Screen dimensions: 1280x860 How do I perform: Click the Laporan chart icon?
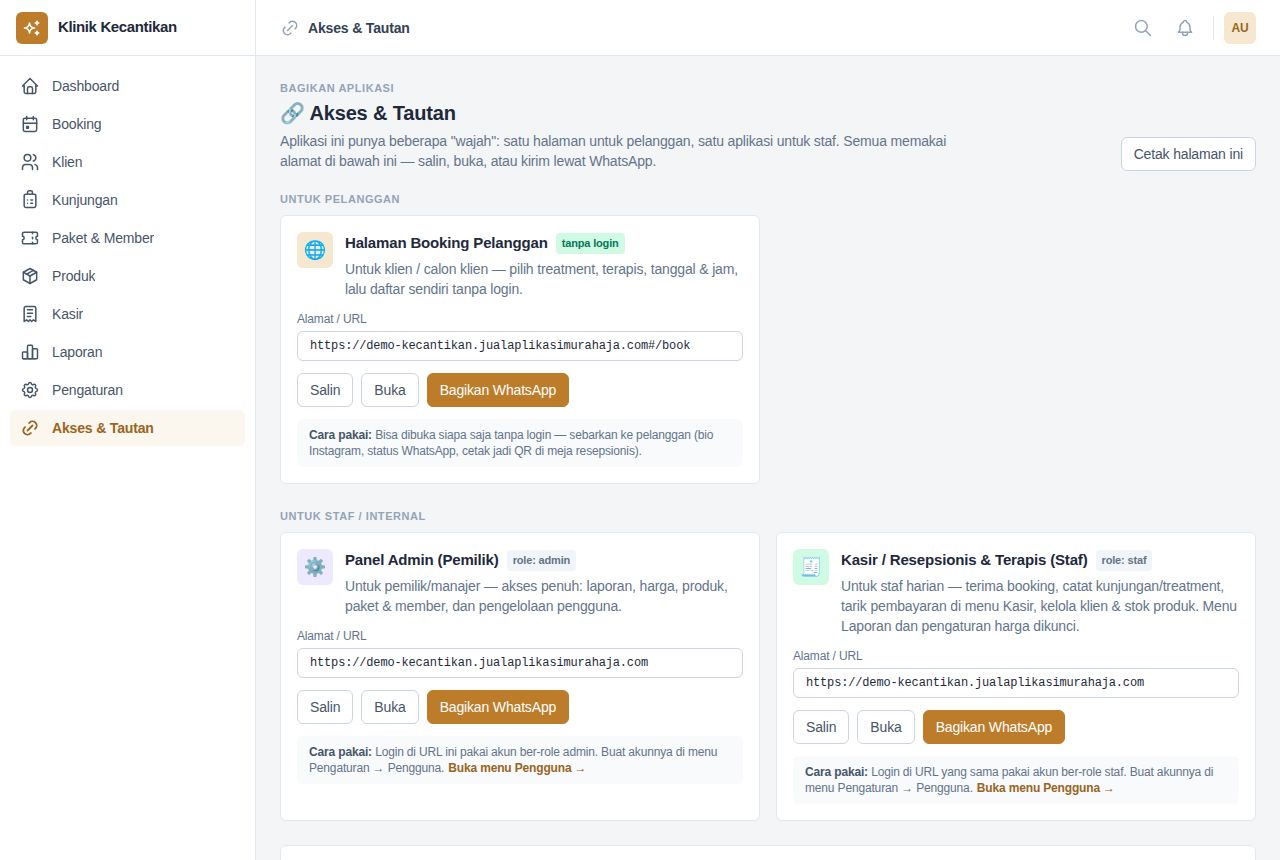30,352
